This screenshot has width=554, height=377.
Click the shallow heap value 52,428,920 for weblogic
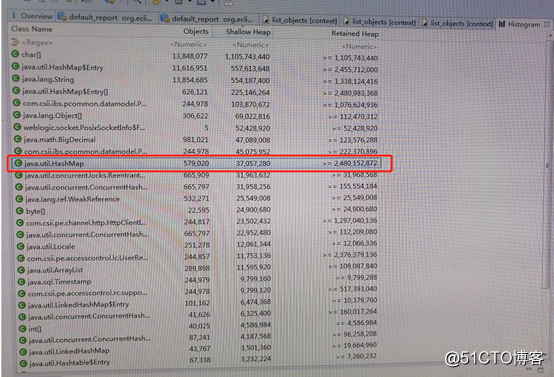(253, 128)
